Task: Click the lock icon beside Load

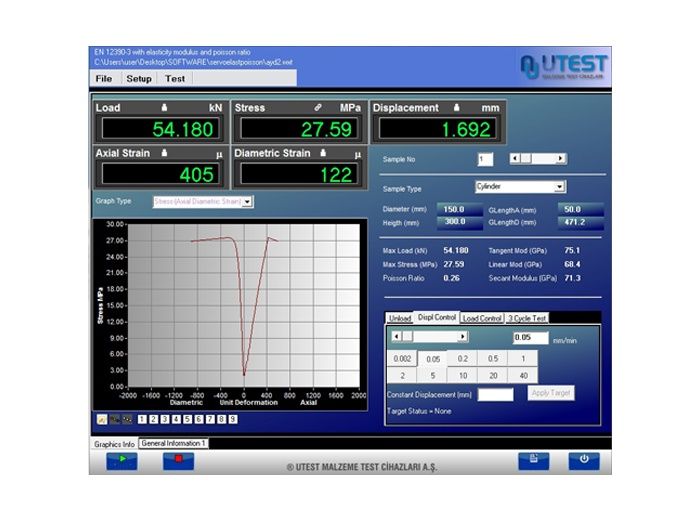Action: [164, 107]
